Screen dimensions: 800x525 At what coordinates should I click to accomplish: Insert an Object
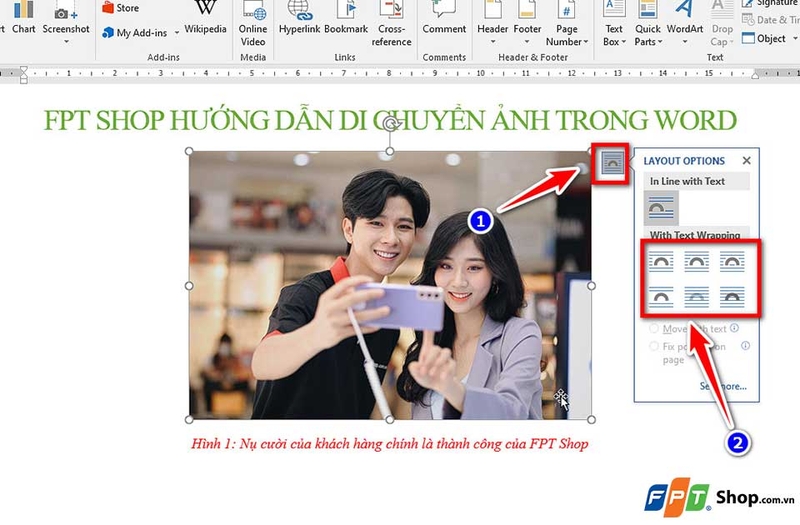click(x=764, y=38)
